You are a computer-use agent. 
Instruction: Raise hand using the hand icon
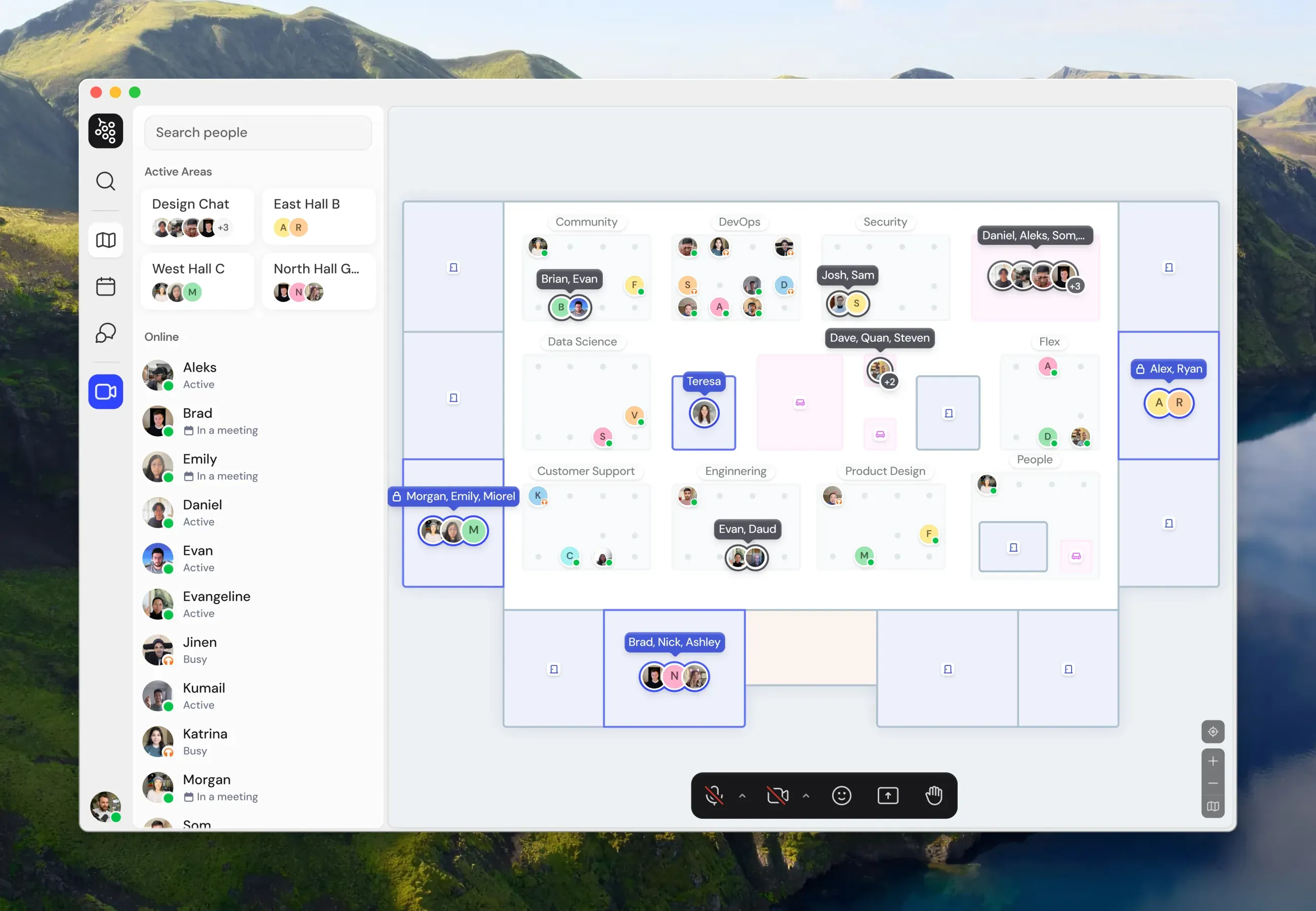pyautogui.click(x=934, y=796)
